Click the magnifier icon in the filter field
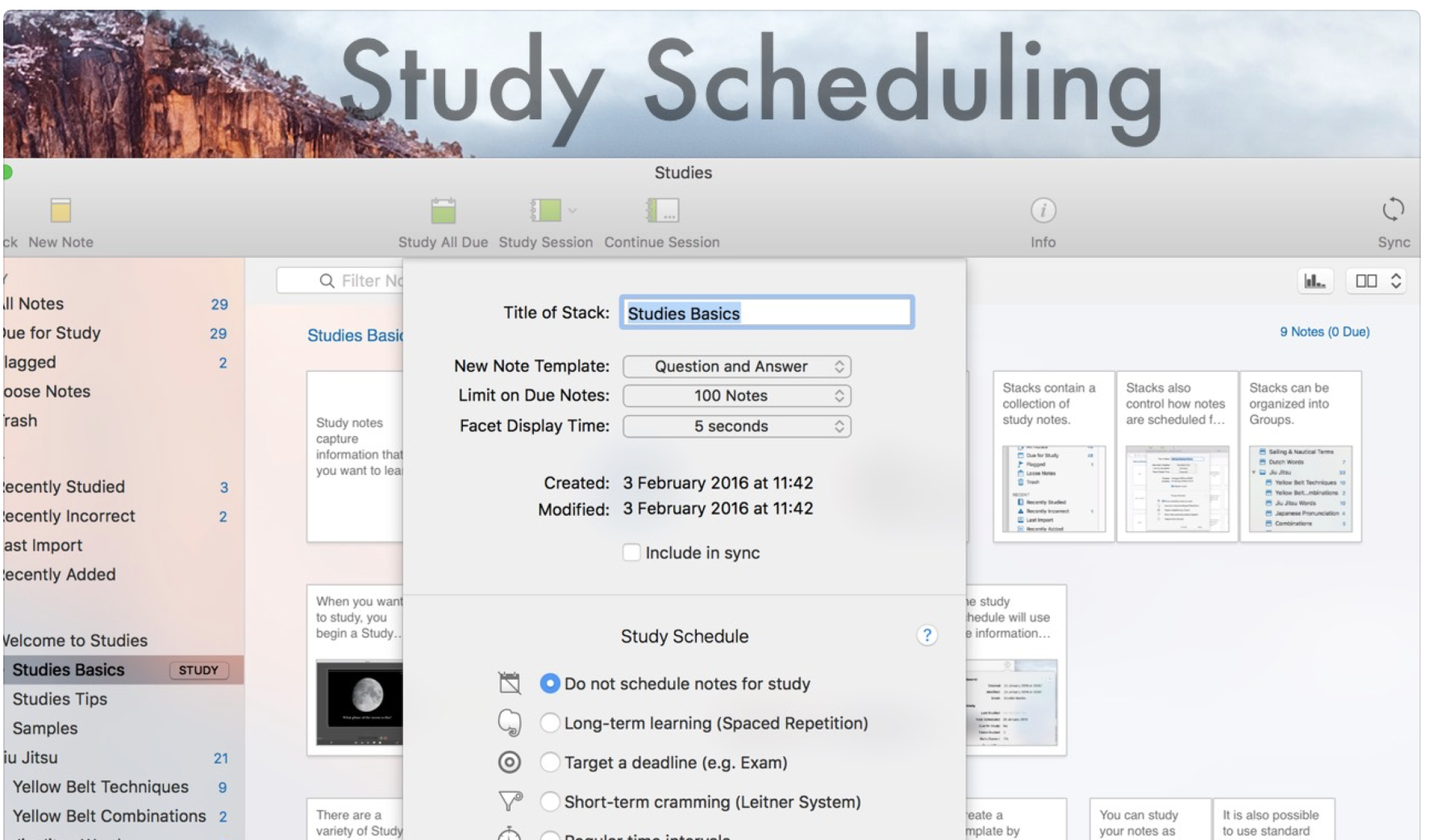Image resolution: width=1437 pixels, height=840 pixels. point(327,281)
